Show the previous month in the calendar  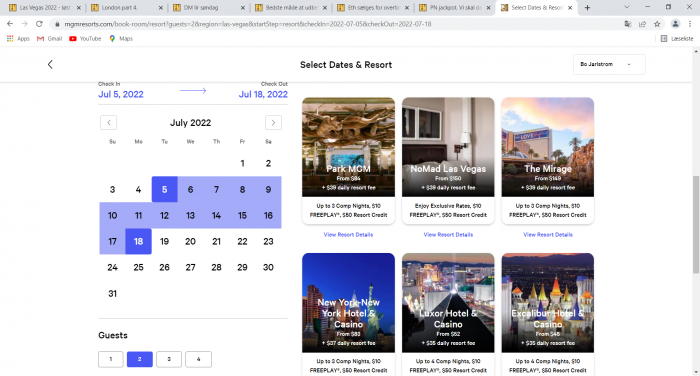108,122
